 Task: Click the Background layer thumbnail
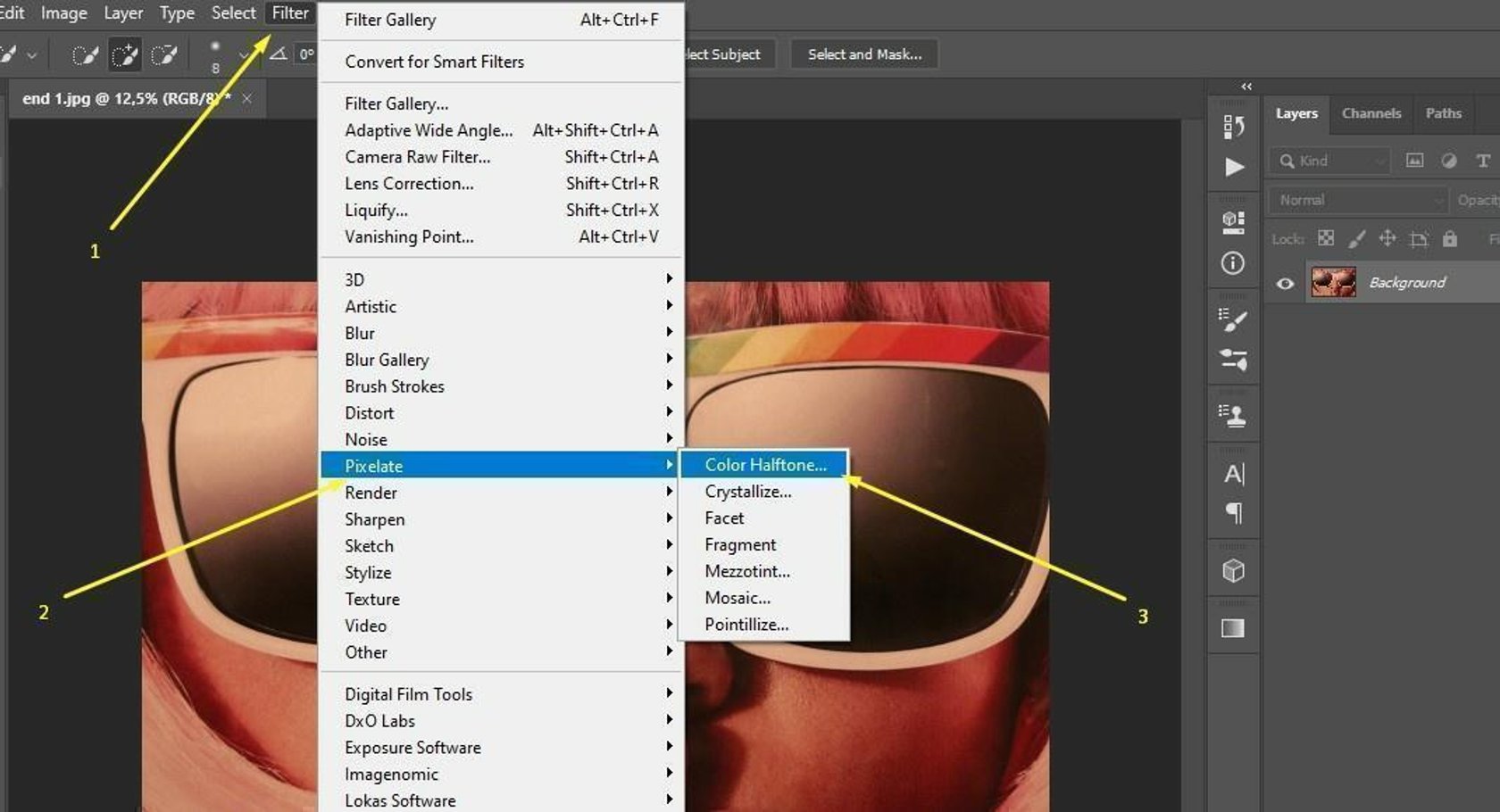coord(1333,282)
